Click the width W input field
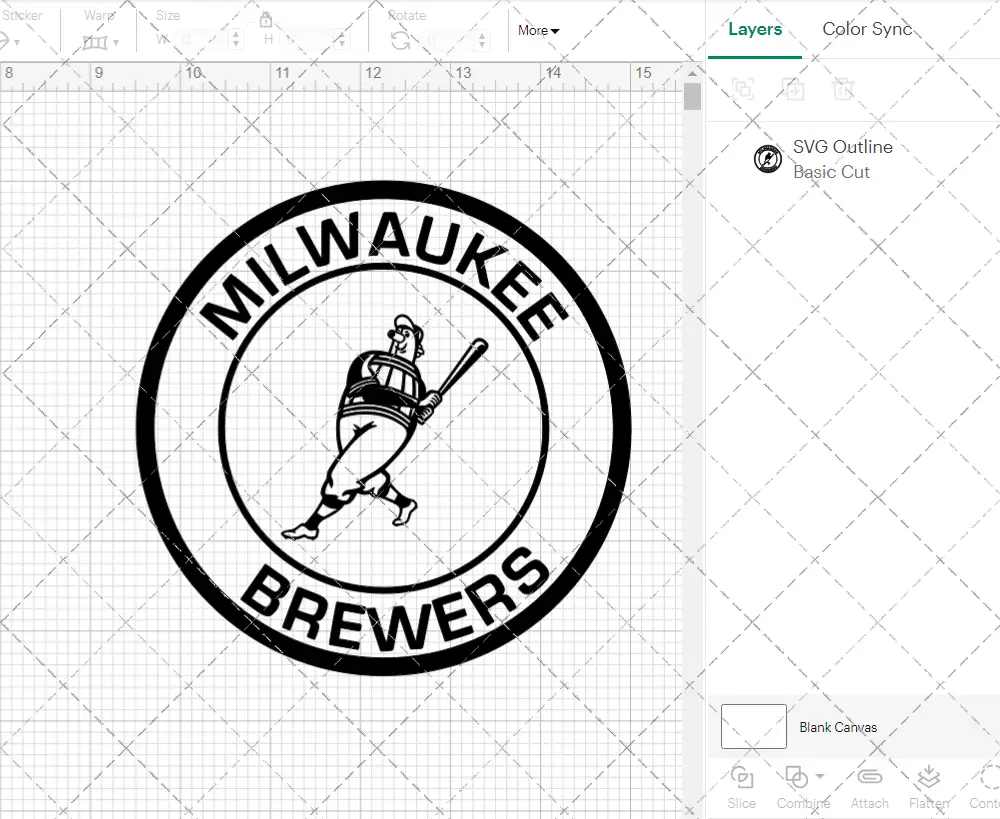The image size is (1000, 819). 200,40
